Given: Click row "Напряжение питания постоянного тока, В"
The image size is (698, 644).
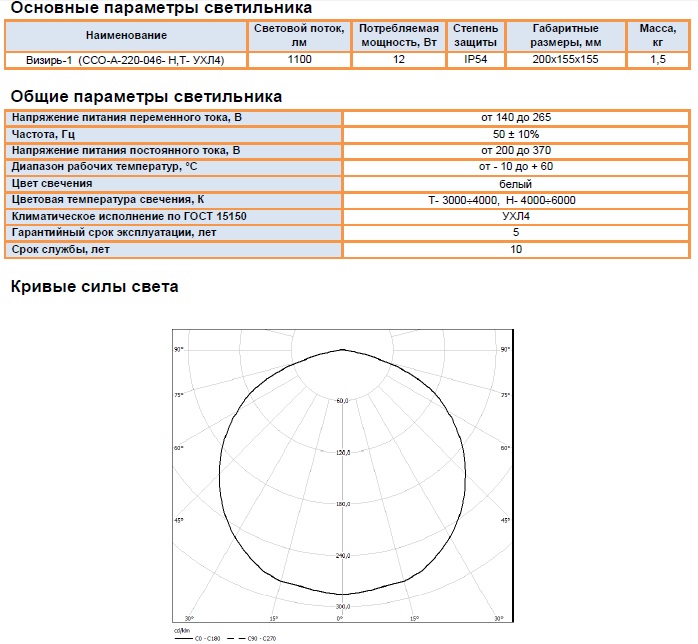Looking at the screenshot, I should 174,151.
